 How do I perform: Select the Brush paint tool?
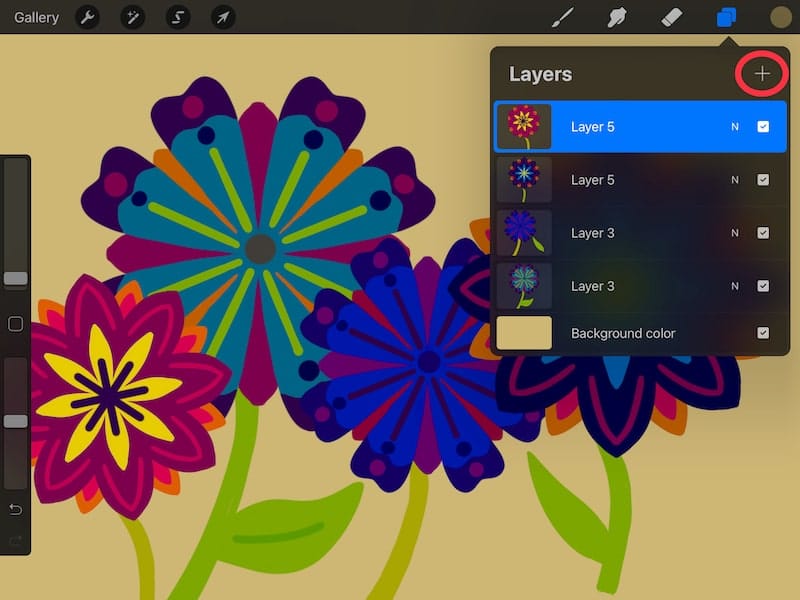pyautogui.click(x=563, y=17)
